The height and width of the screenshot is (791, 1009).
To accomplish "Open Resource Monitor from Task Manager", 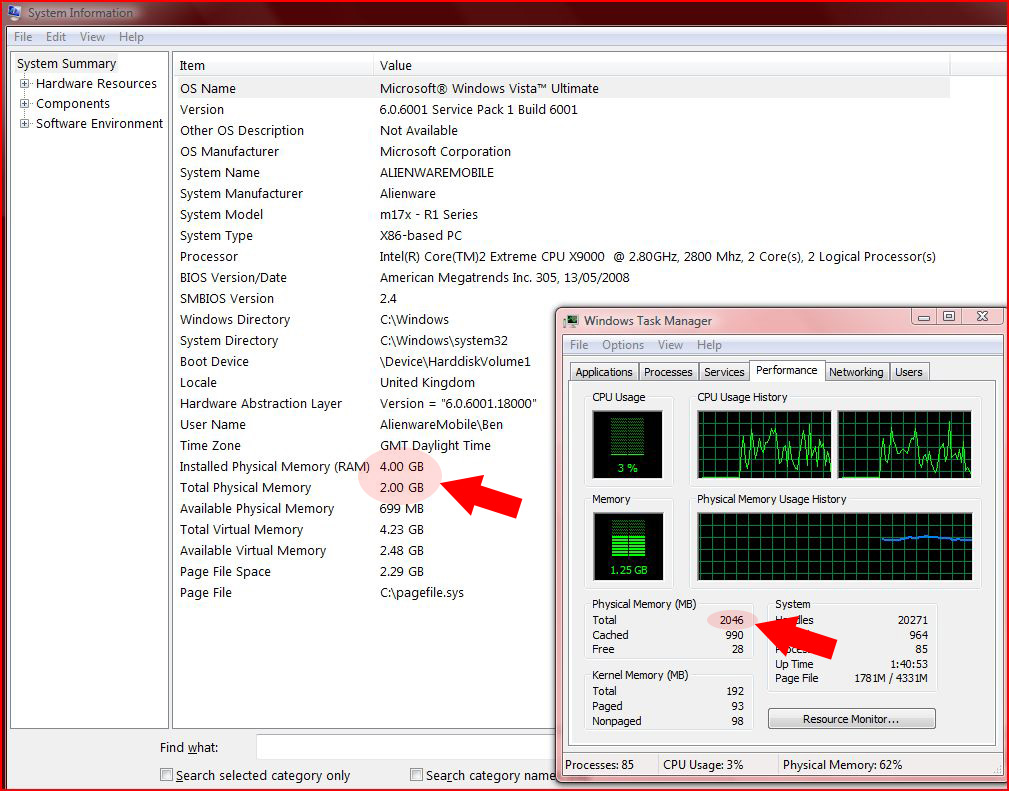I will [x=851, y=719].
